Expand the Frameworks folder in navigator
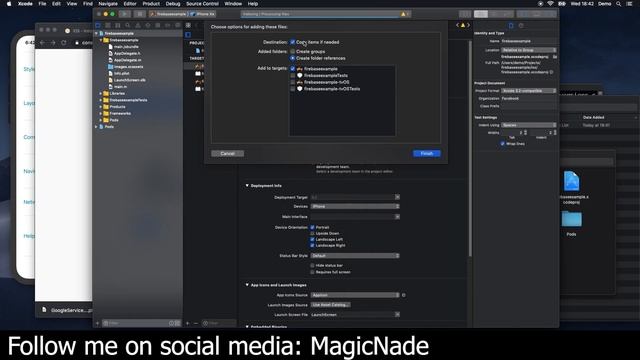Screen dimensions: 640x360 [x=101, y=113]
